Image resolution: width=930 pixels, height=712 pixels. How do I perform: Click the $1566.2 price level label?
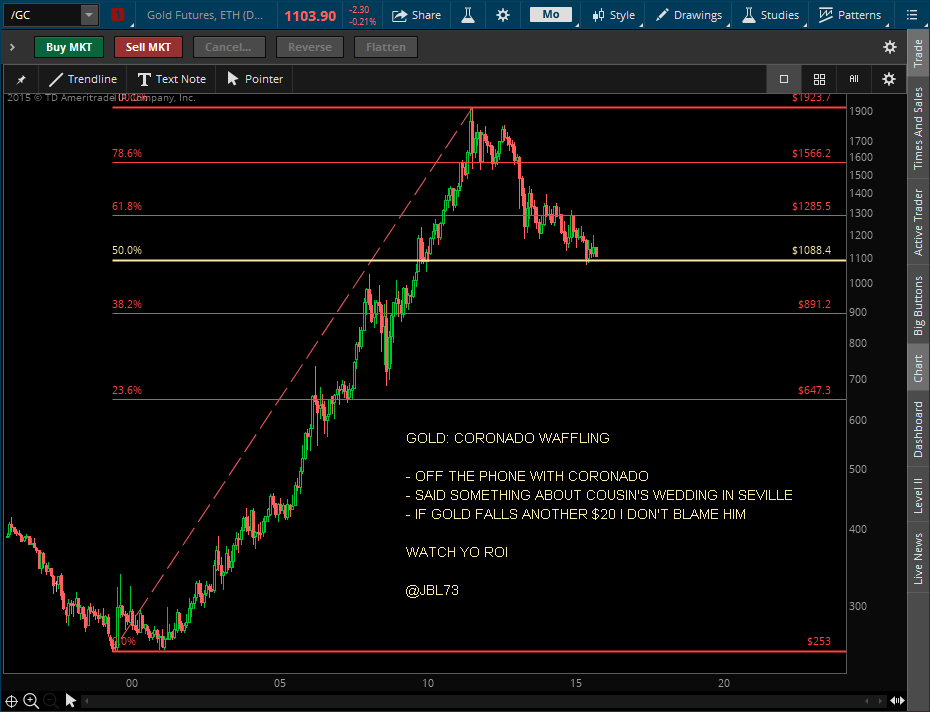click(x=811, y=153)
